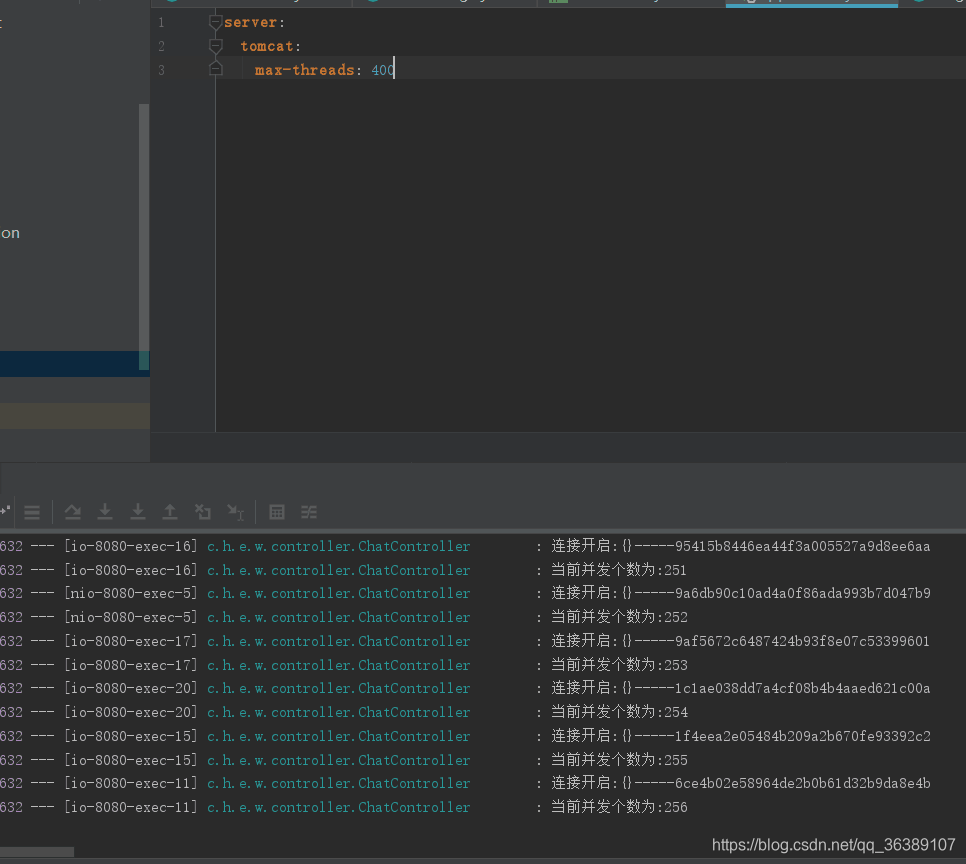The image size is (966, 864).
Task: Click the Step Out debugger icon
Action: [170, 511]
